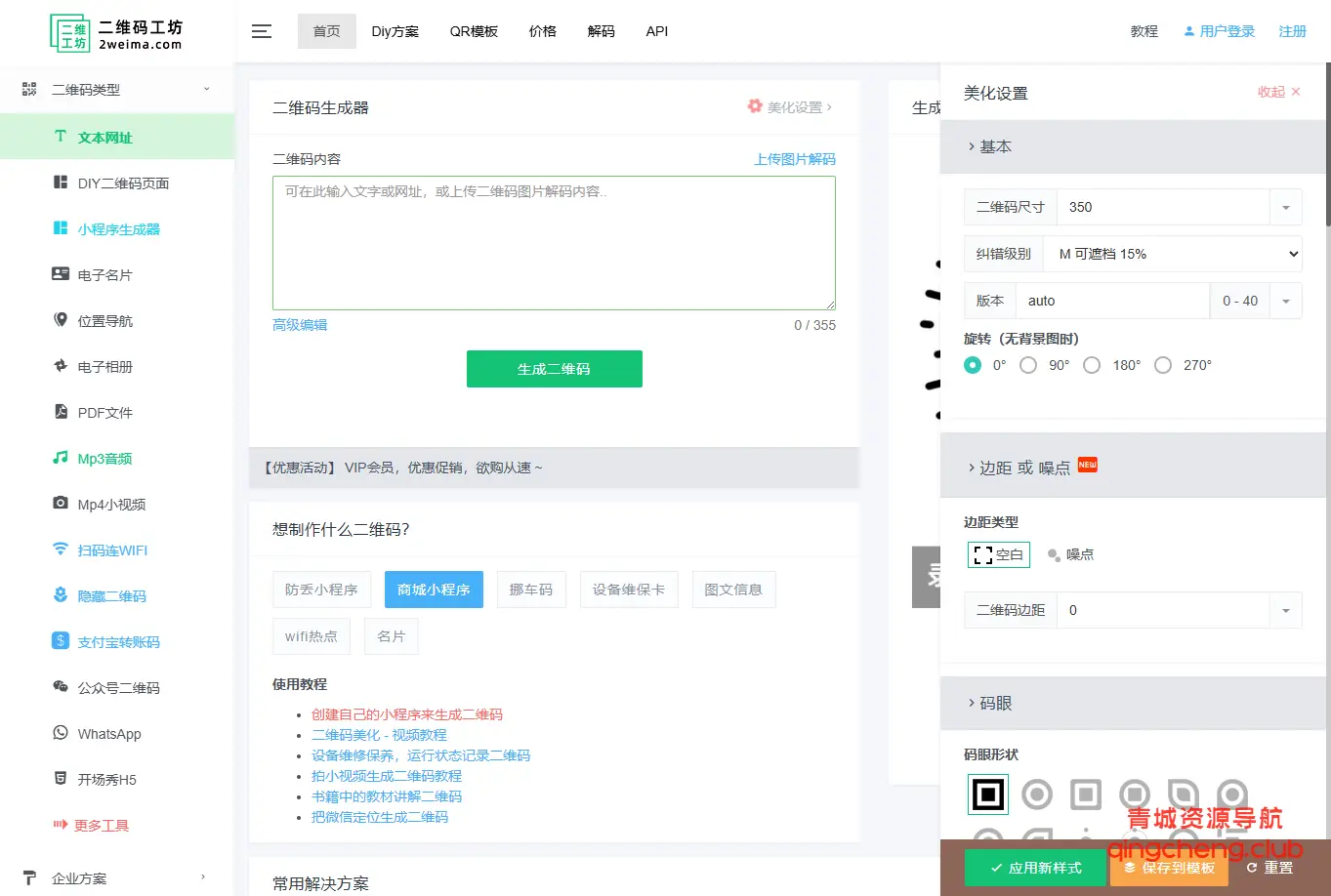The height and width of the screenshot is (896, 1331).
Task: Open the 二维码边距 dropdown
Action: pyautogui.click(x=1287, y=609)
